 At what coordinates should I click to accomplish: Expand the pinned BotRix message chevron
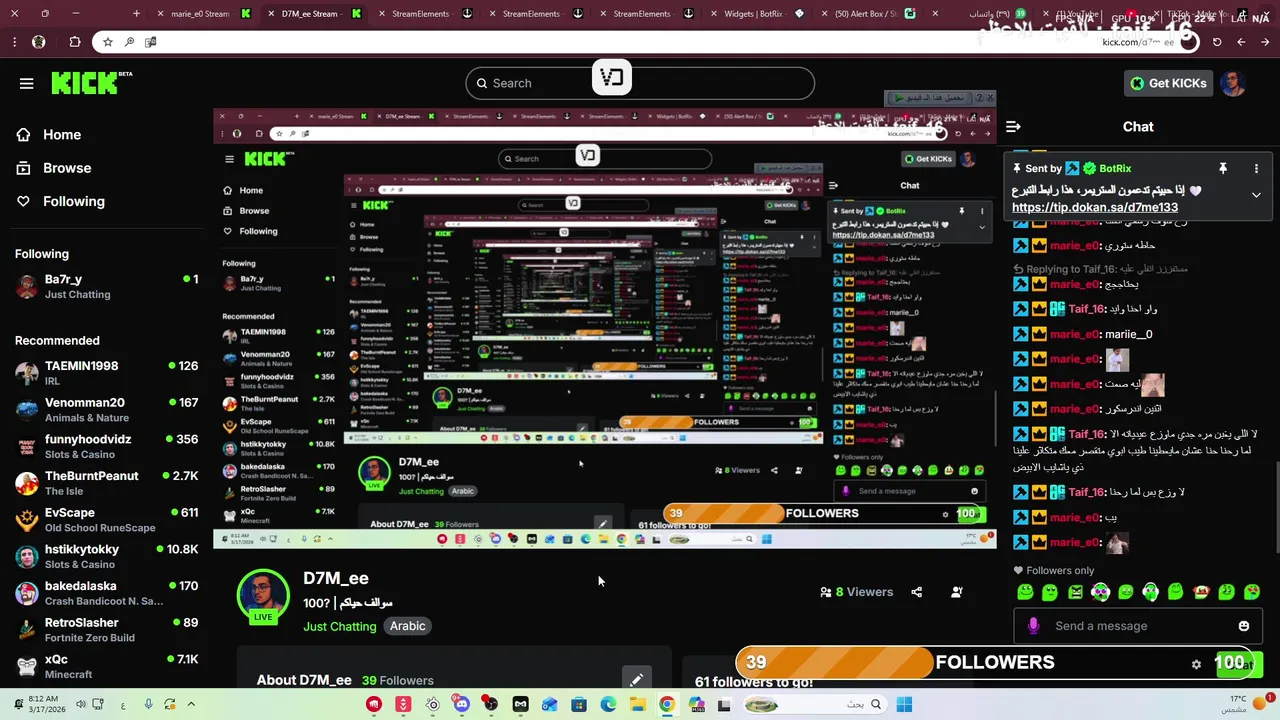coord(1256,195)
